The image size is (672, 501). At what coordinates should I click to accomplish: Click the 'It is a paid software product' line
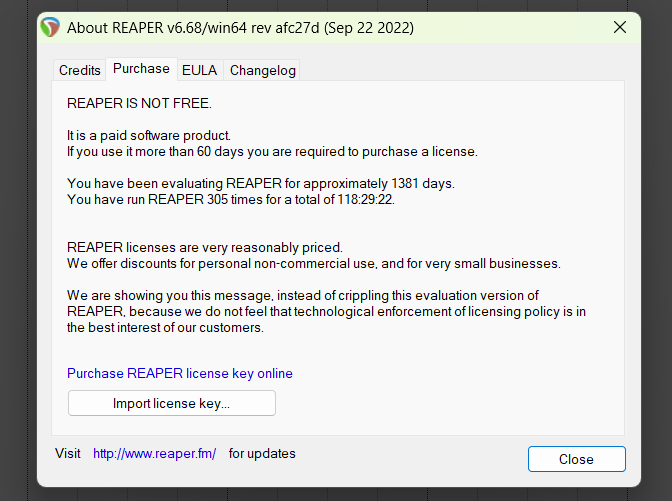click(x=149, y=135)
